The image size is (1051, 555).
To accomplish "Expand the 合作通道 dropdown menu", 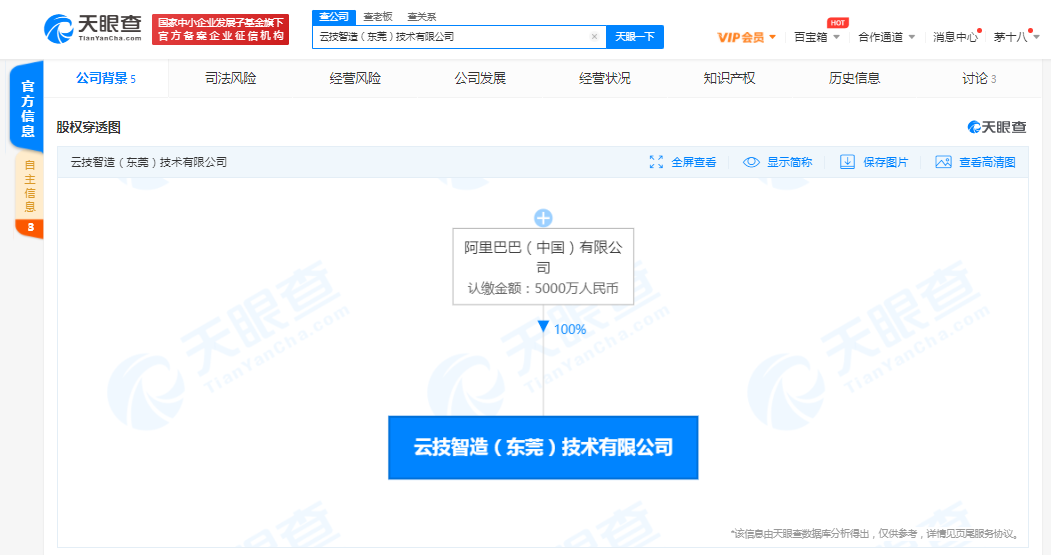I will [x=886, y=37].
